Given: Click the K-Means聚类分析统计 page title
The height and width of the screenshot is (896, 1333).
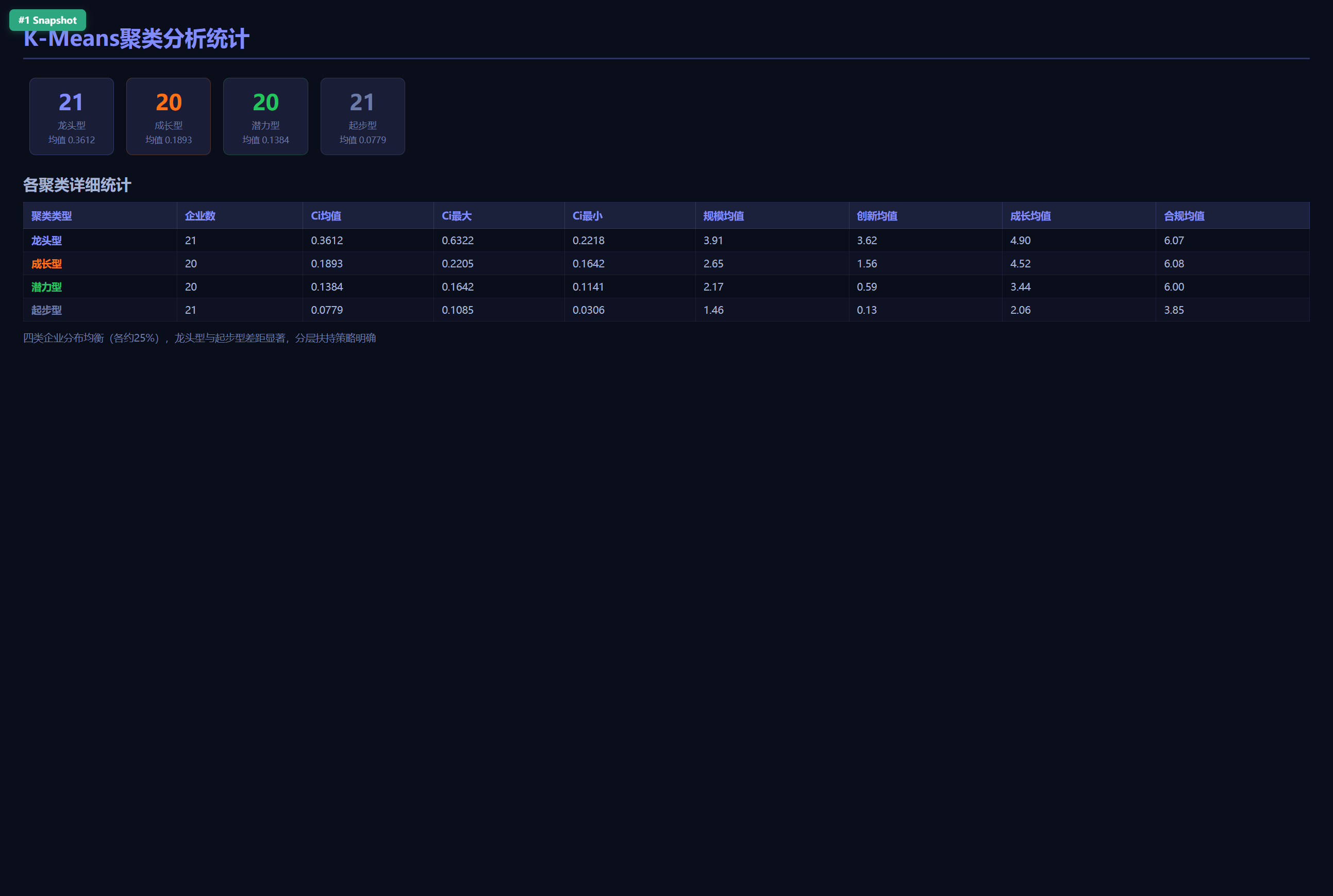Looking at the screenshot, I should (136, 39).
